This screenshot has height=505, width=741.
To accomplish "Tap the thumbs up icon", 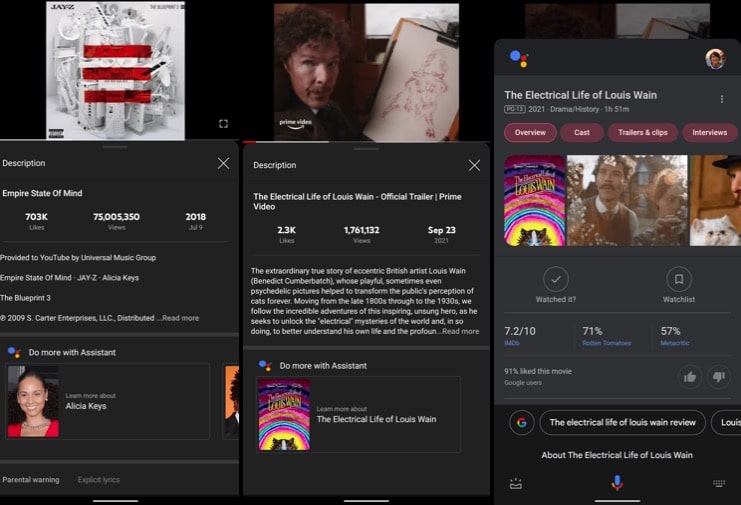I will point(690,377).
